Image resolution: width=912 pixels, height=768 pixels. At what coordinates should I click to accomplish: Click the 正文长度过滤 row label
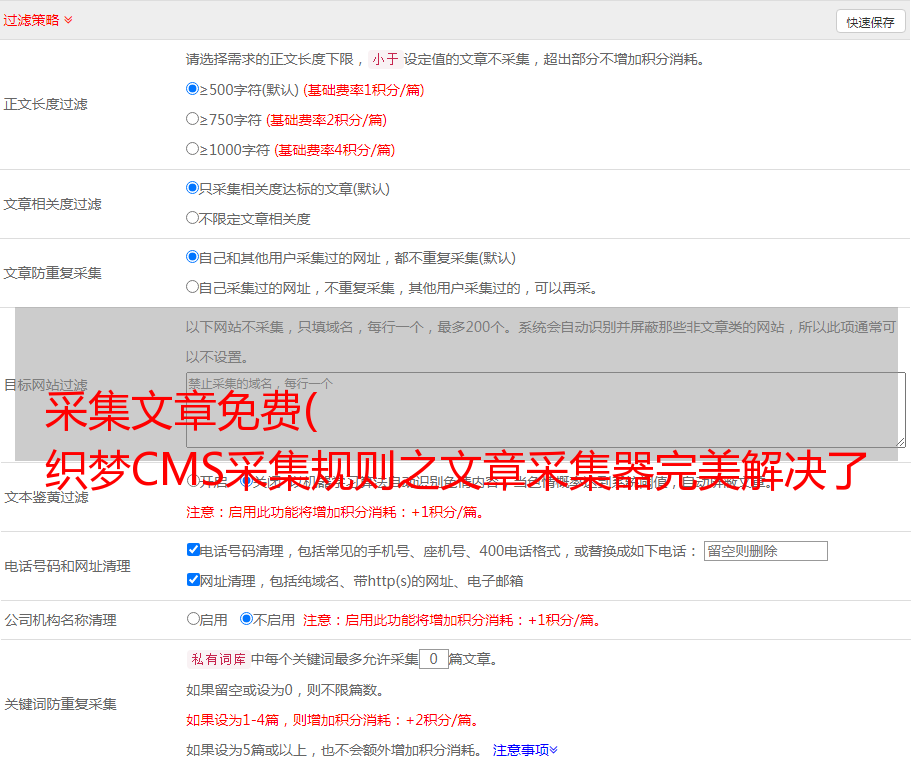[x=46, y=104]
